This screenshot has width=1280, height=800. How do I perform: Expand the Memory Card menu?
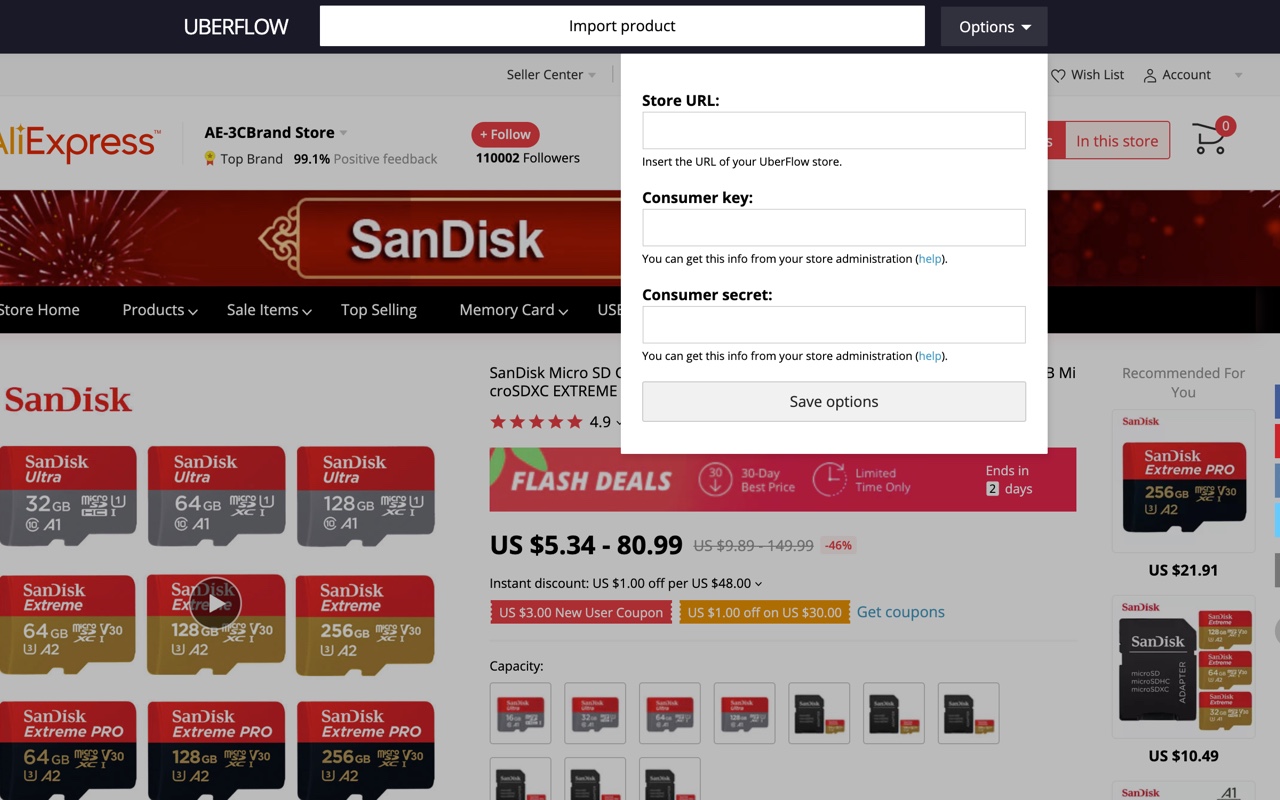514,310
